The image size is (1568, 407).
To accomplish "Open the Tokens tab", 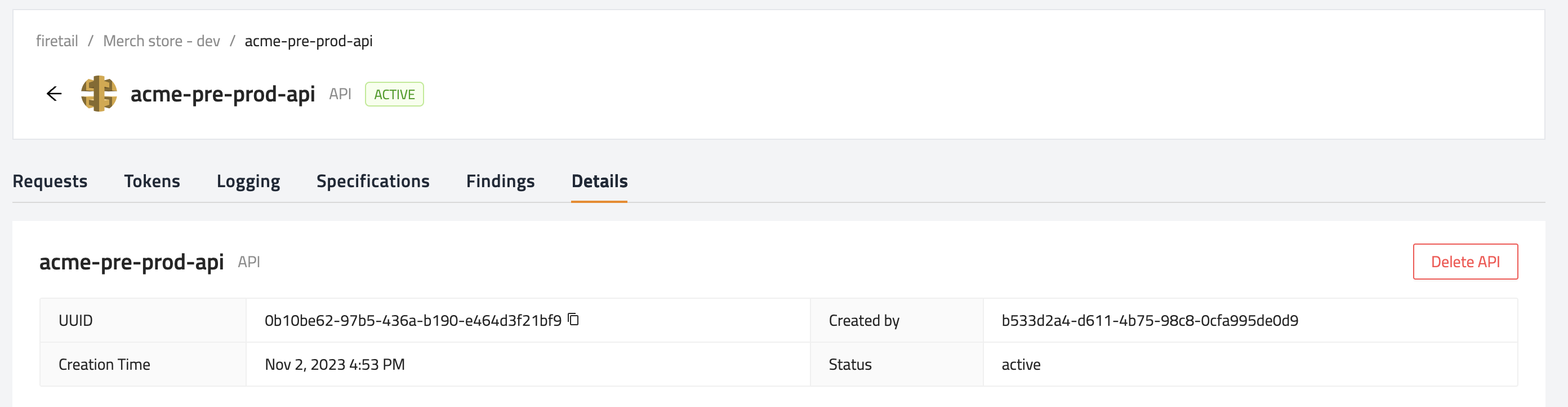I will tap(152, 181).
